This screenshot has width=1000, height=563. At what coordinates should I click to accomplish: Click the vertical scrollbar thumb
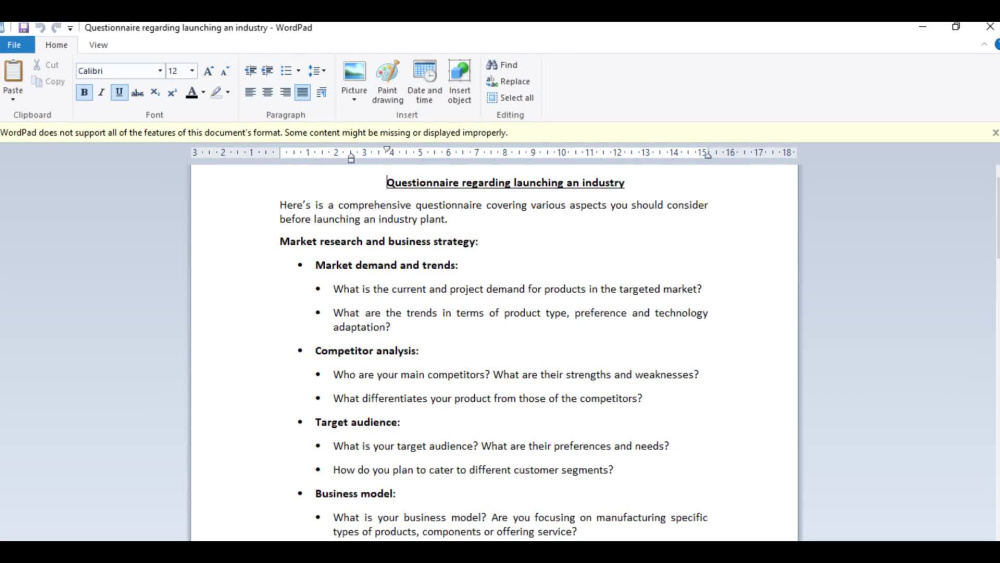[x=997, y=217]
